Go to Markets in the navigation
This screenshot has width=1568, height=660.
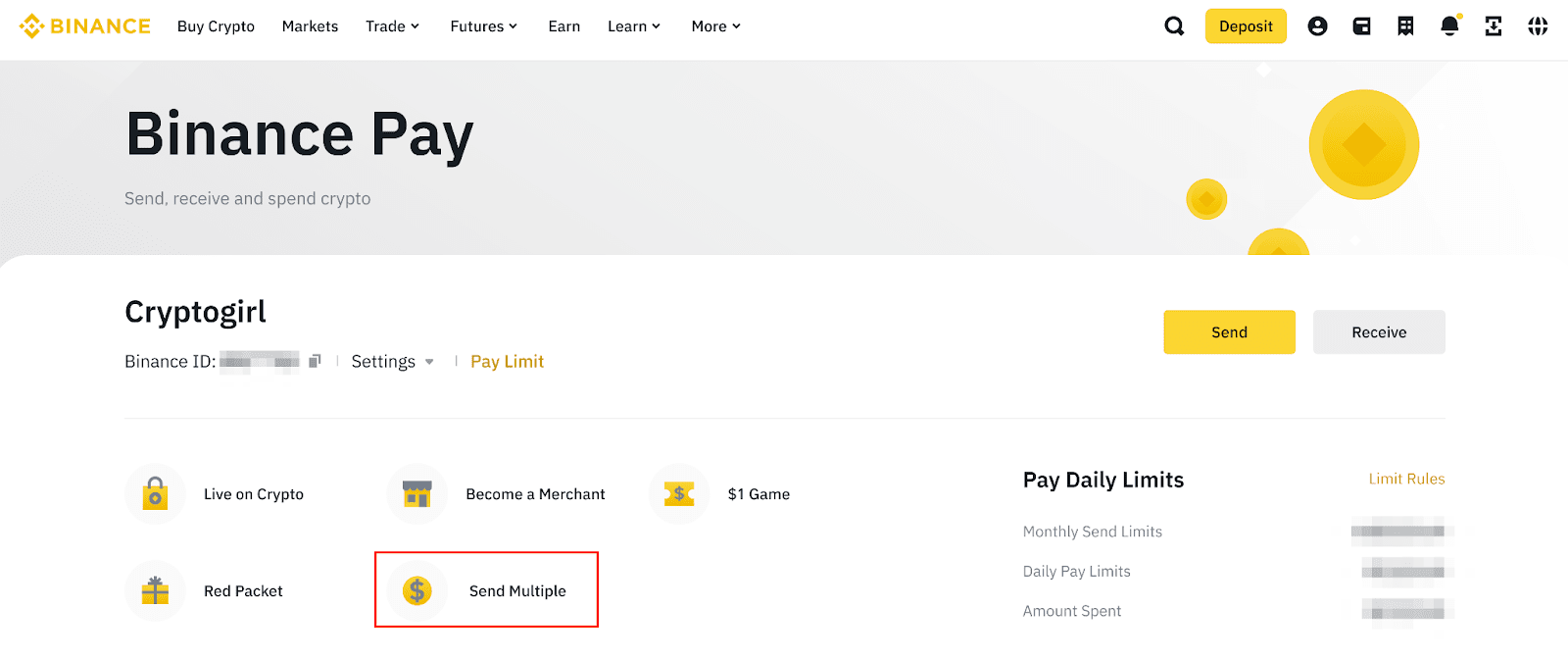coord(310,26)
